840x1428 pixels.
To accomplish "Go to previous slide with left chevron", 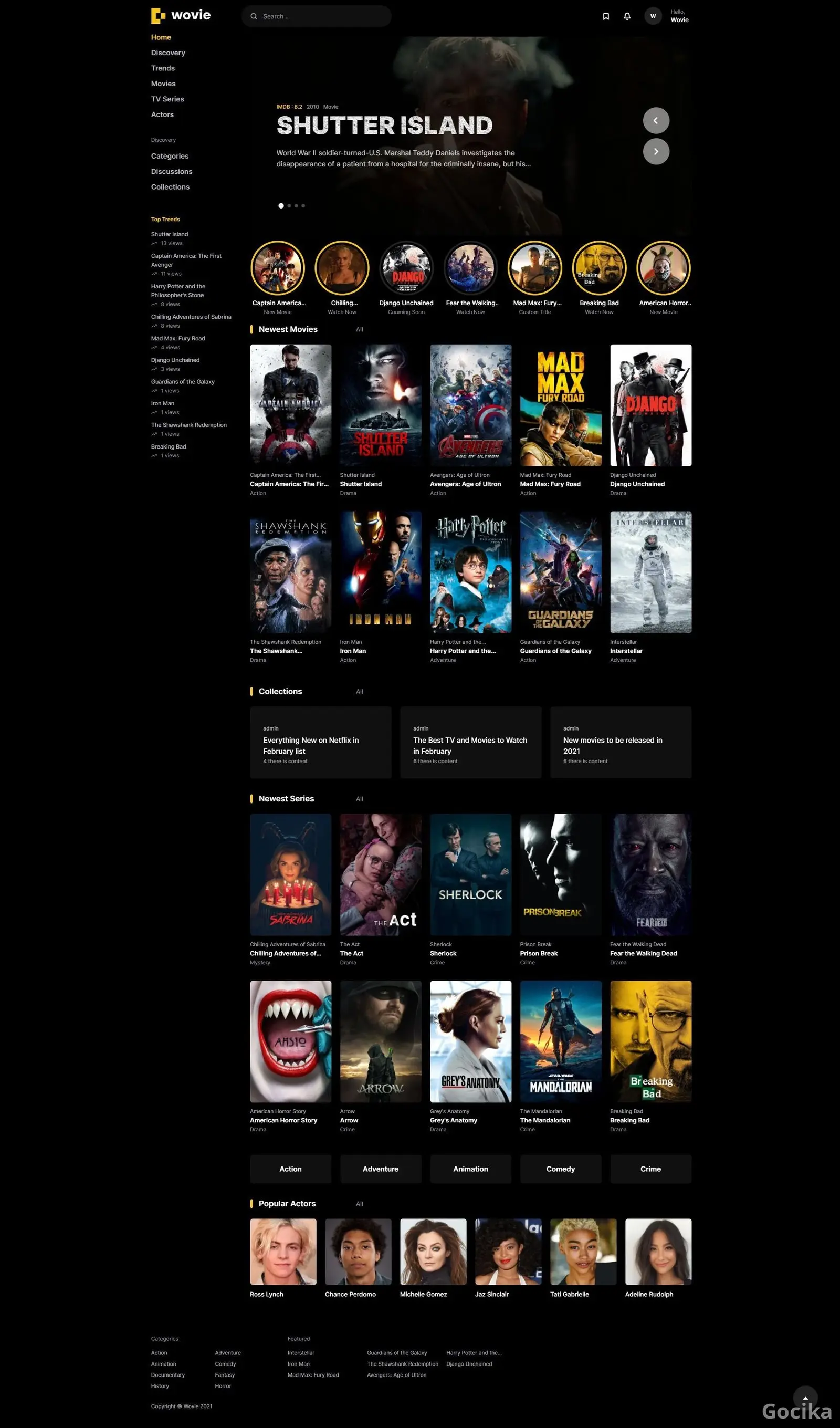I will tap(655, 121).
